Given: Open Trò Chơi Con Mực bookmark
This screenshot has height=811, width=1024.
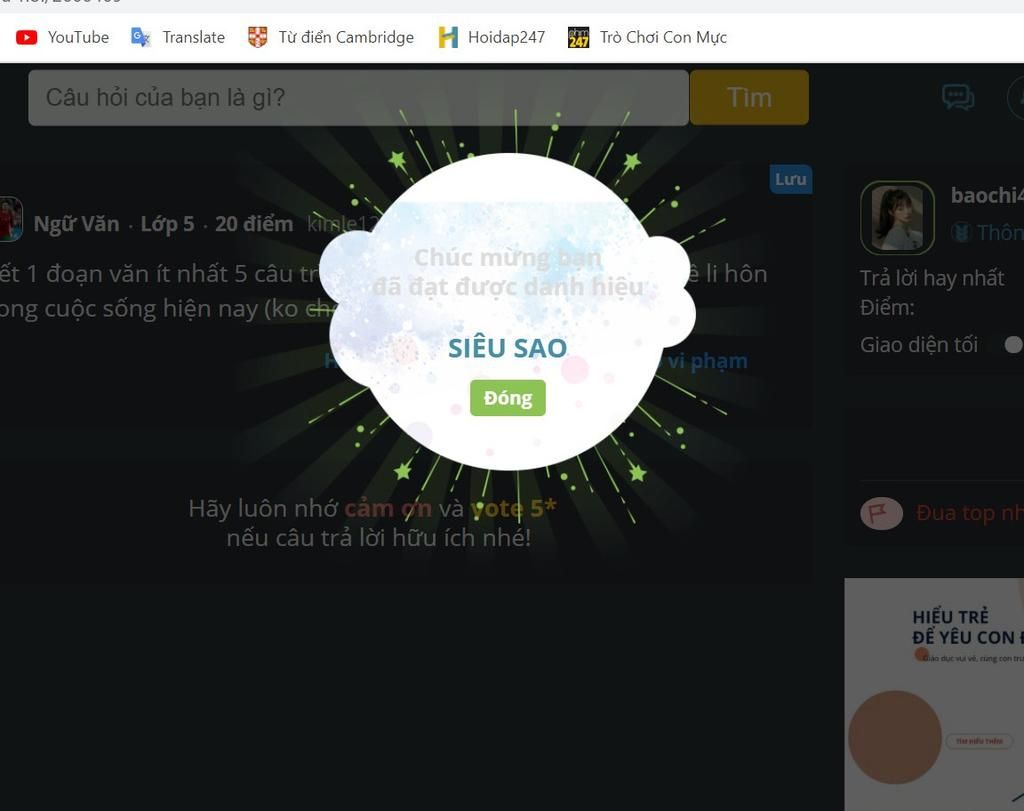Looking at the screenshot, I should click(x=647, y=37).
